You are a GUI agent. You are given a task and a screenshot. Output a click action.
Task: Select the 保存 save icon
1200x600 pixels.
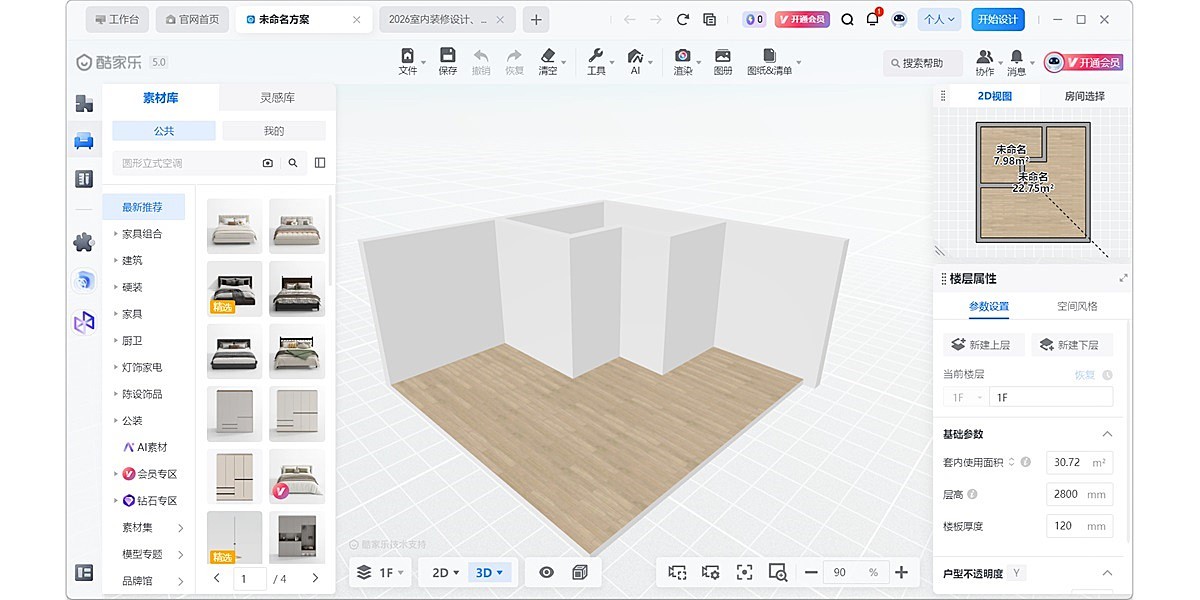coord(447,58)
